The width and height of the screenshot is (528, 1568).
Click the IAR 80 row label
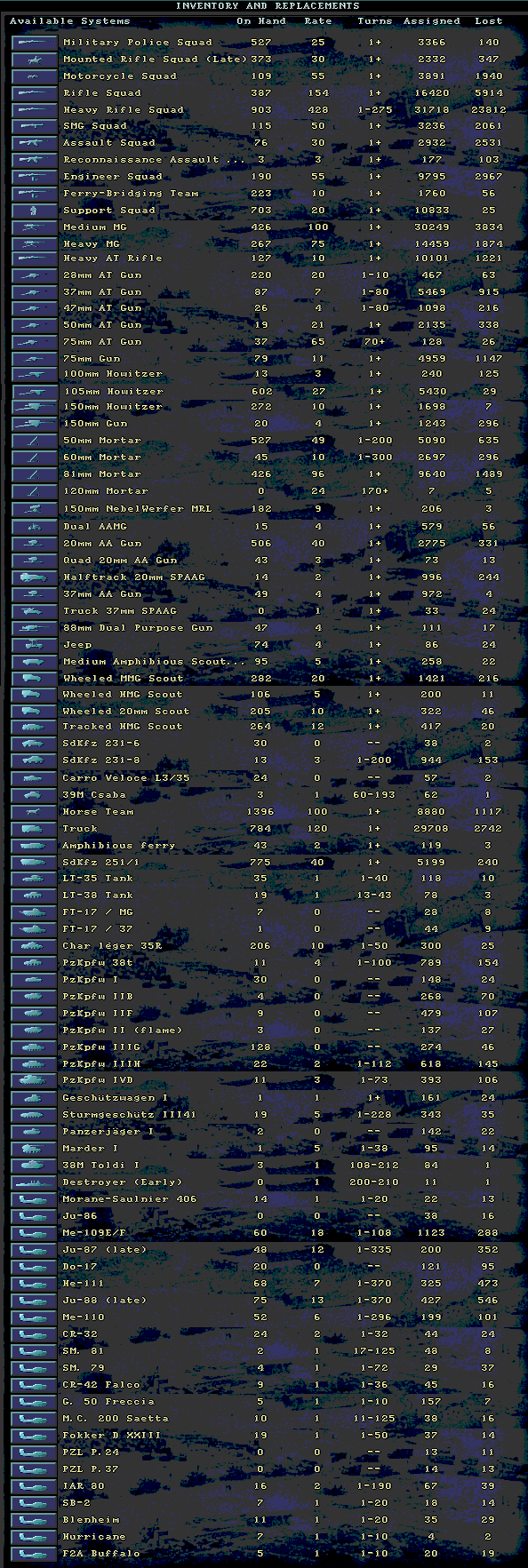(x=84, y=1486)
